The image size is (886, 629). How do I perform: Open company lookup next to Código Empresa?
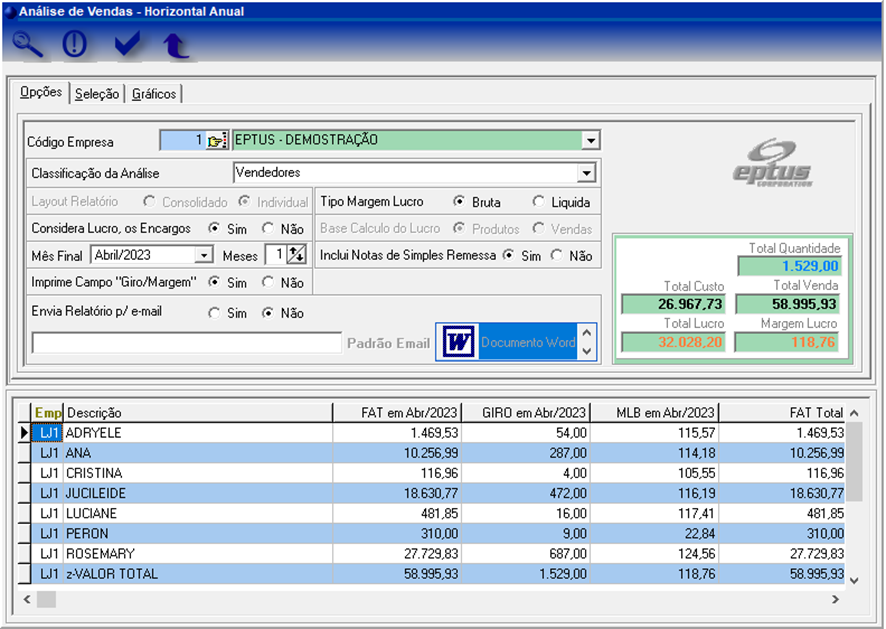click(x=217, y=141)
